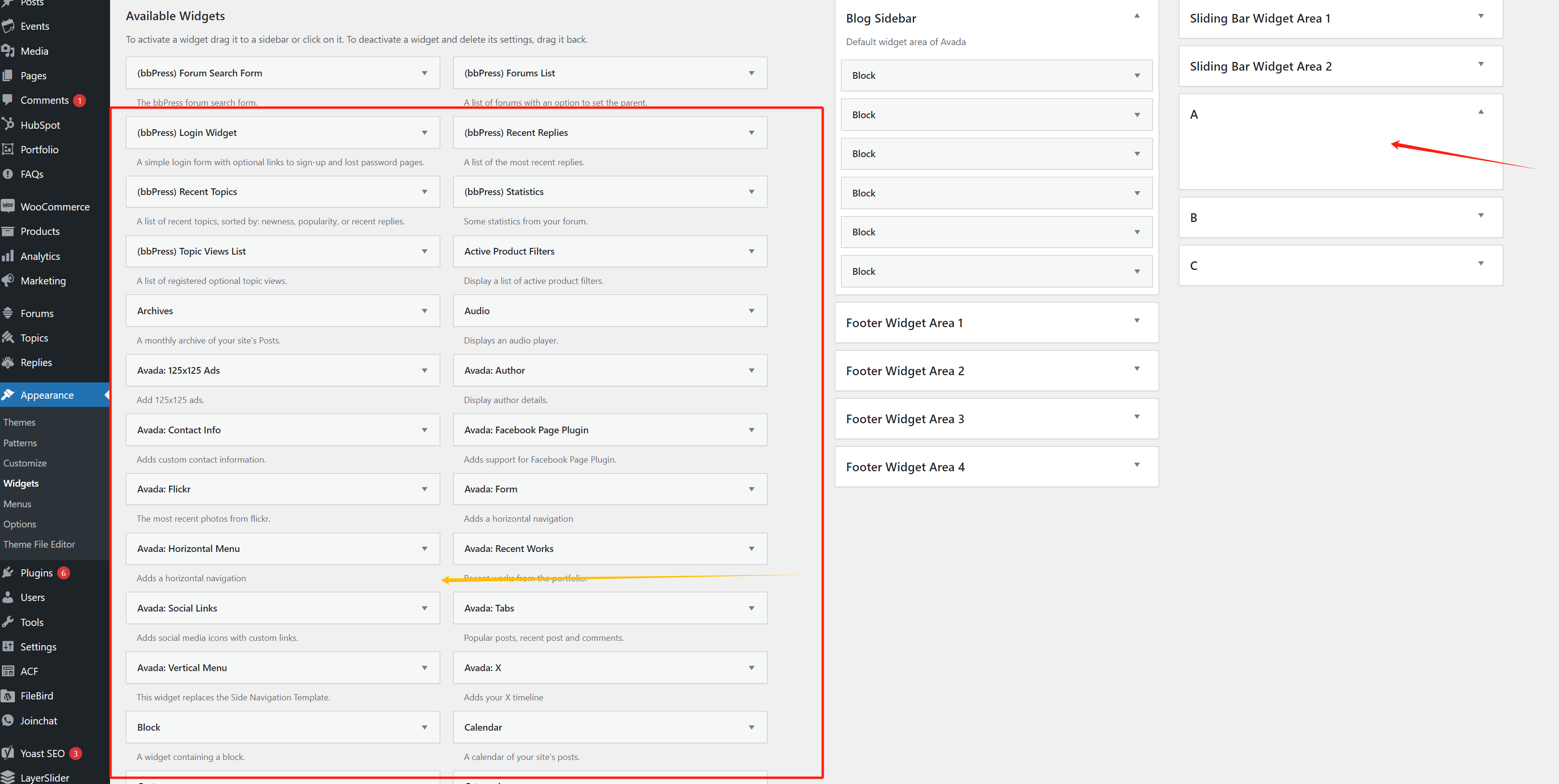Click the Plugins plug icon
This screenshot has height=784, width=1559.
[x=8, y=572]
